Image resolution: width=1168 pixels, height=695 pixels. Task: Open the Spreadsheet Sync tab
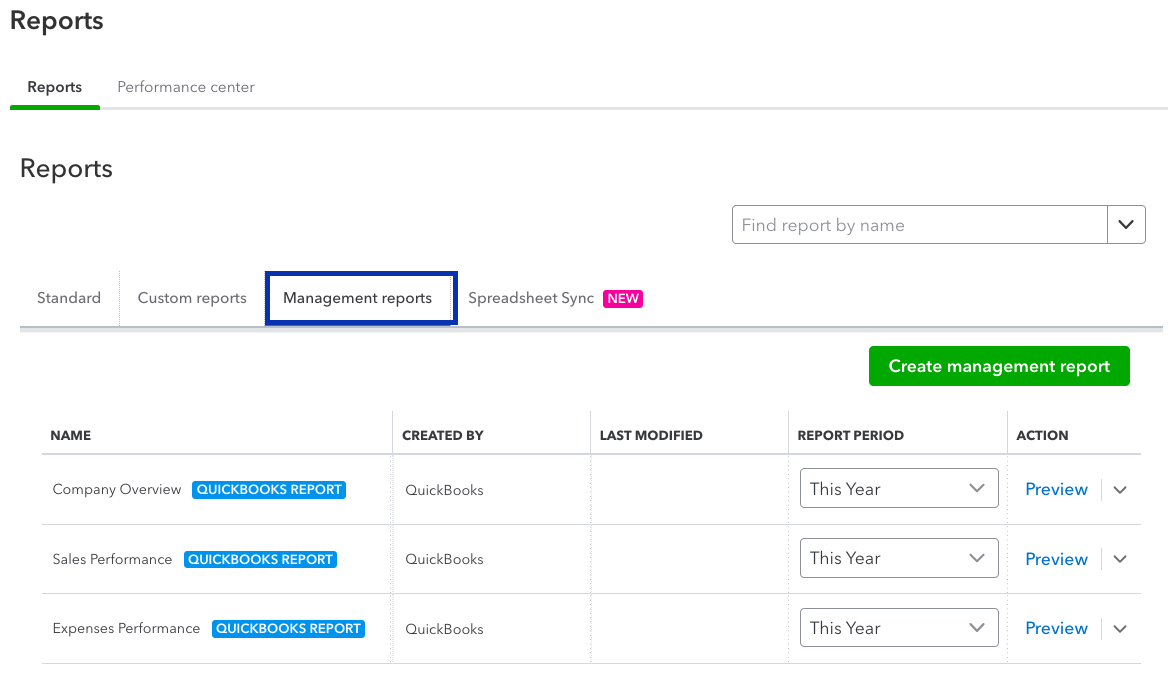click(x=531, y=298)
